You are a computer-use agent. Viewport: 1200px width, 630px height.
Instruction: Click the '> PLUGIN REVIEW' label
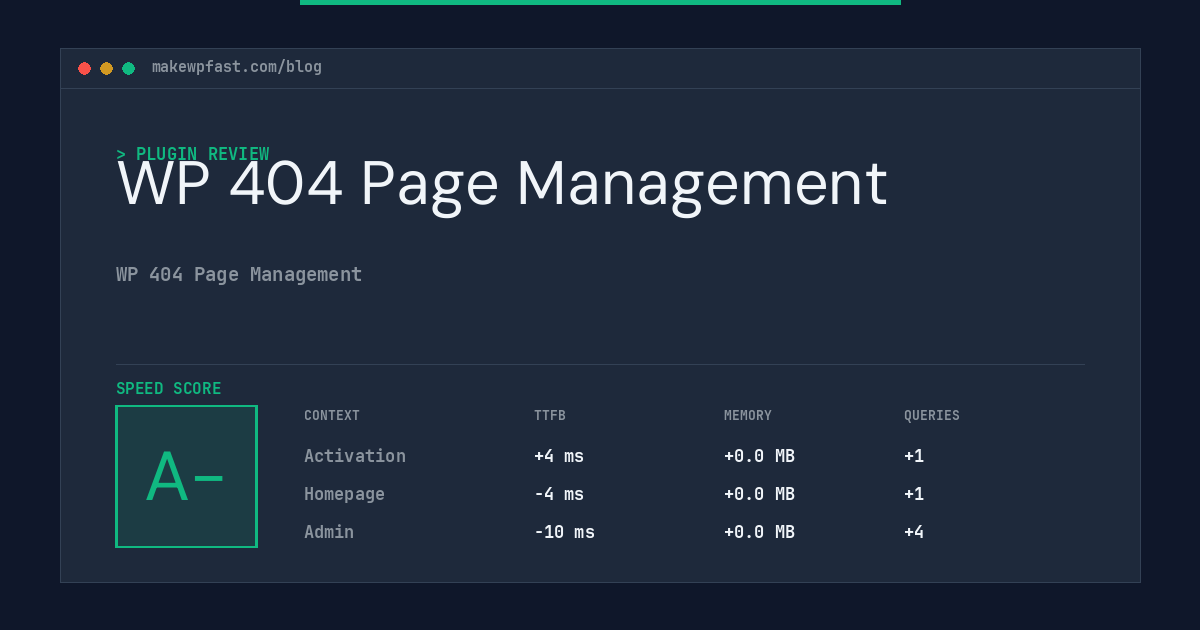[x=193, y=154]
